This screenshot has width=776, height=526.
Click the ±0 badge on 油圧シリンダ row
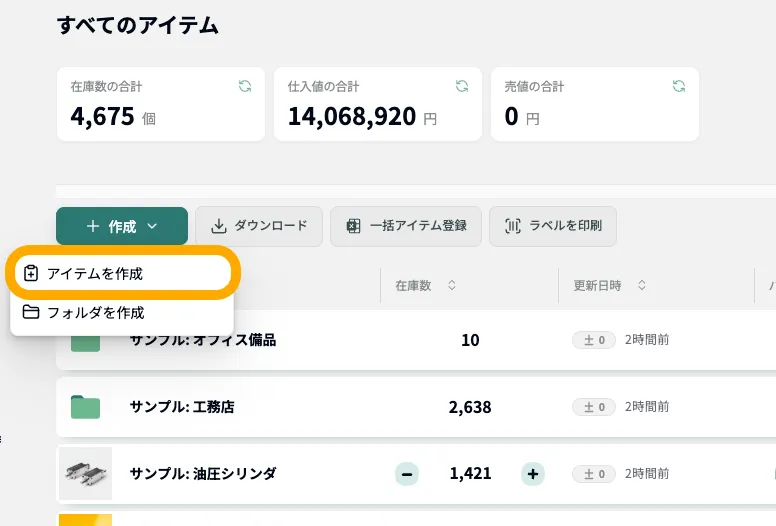(594, 474)
